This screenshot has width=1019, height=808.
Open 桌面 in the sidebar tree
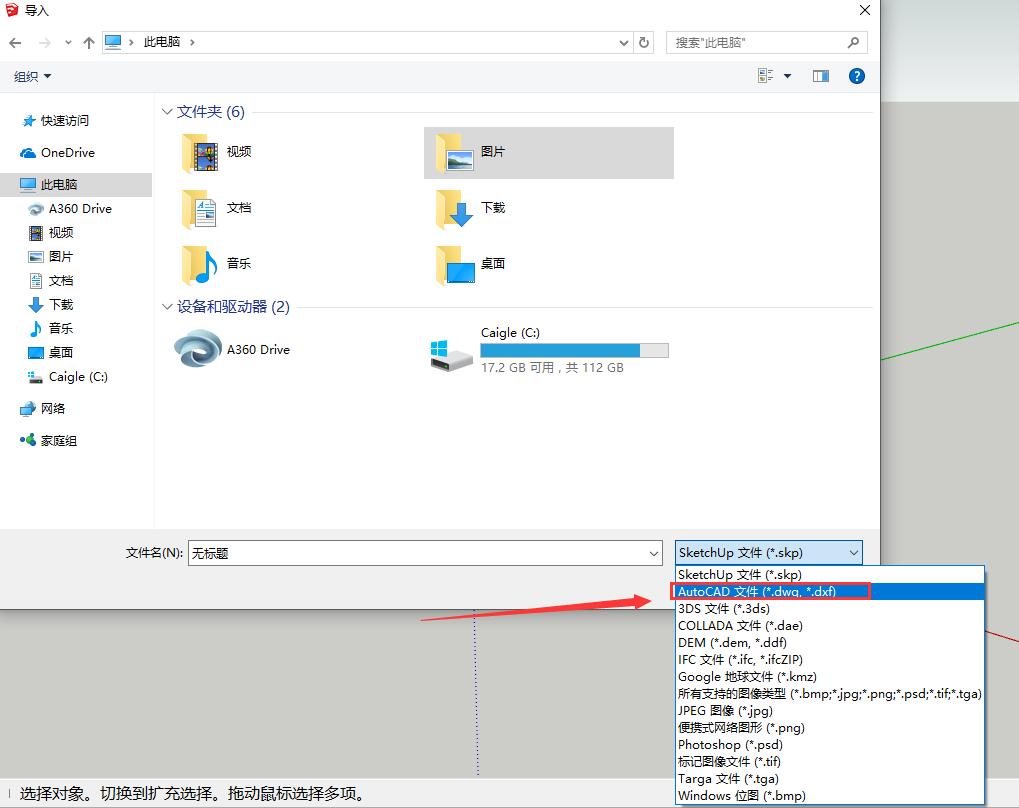pos(51,352)
